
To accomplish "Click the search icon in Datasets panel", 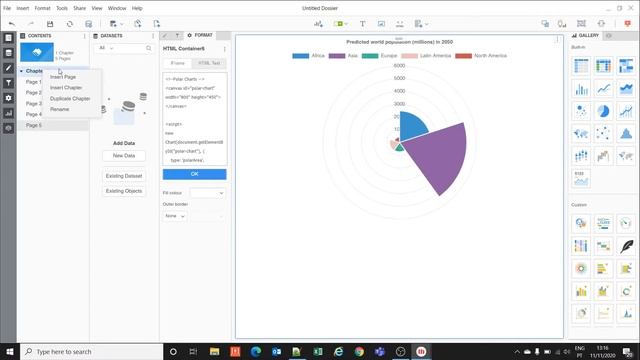I will pyautogui.click(x=149, y=48).
